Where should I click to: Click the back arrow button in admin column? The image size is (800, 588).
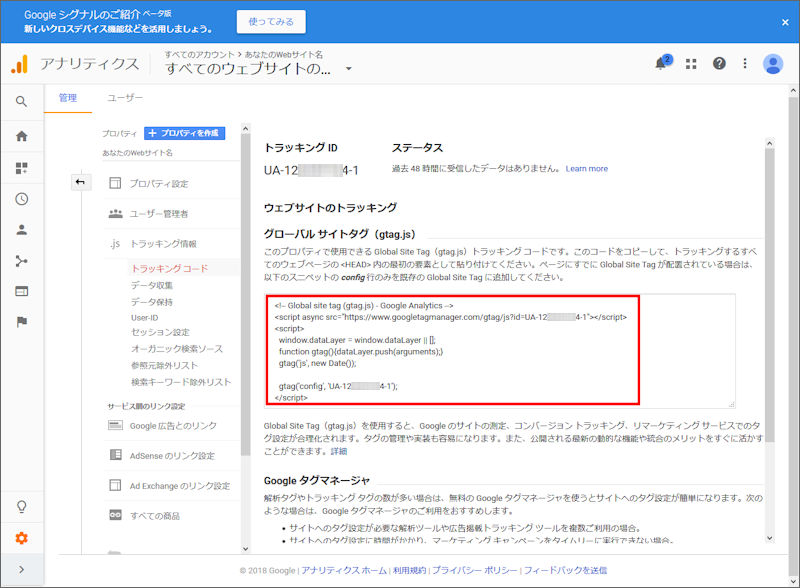click(x=81, y=182)
